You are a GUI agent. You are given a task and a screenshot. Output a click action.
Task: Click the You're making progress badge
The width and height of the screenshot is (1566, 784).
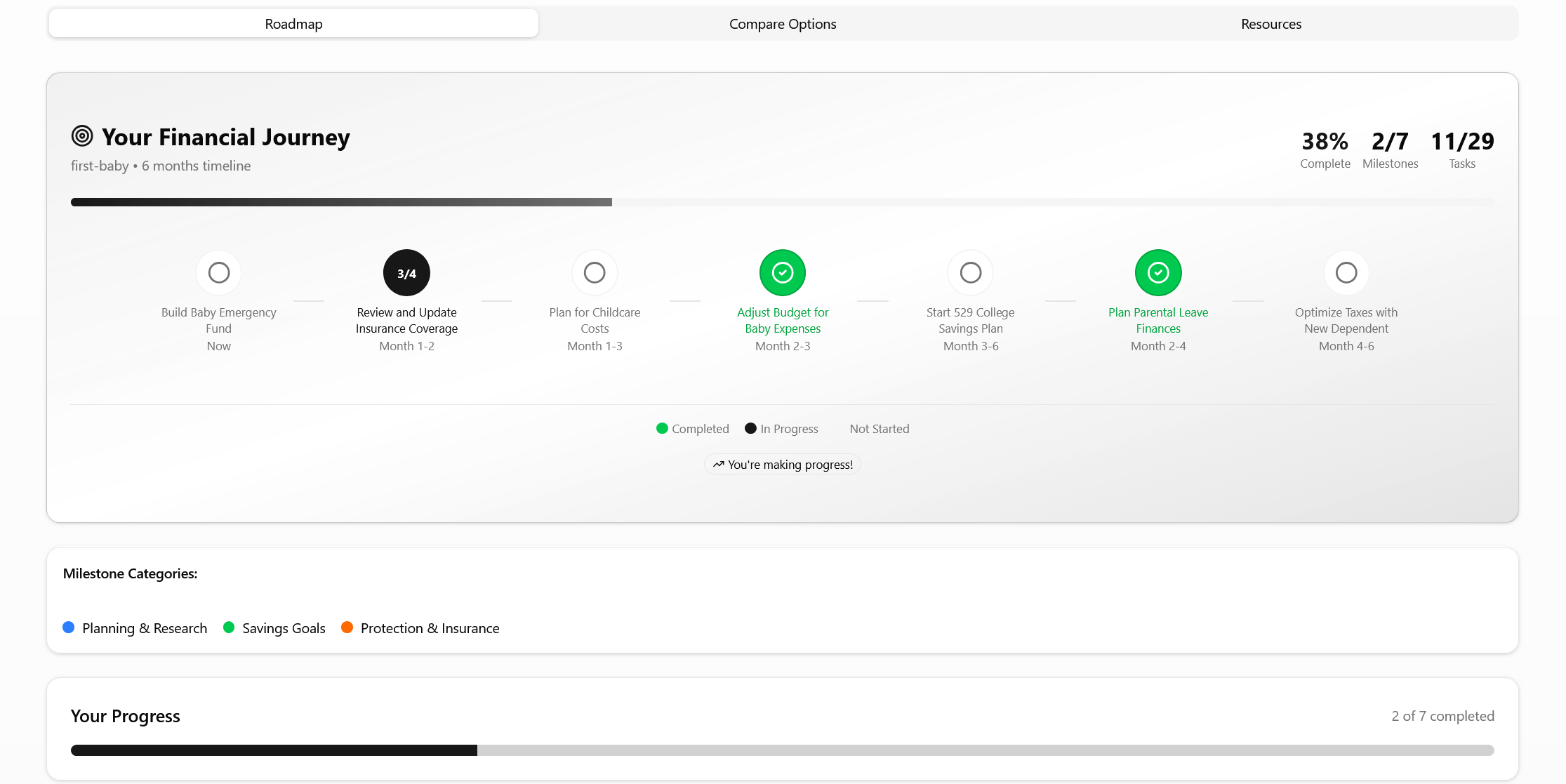click(783, 465)
